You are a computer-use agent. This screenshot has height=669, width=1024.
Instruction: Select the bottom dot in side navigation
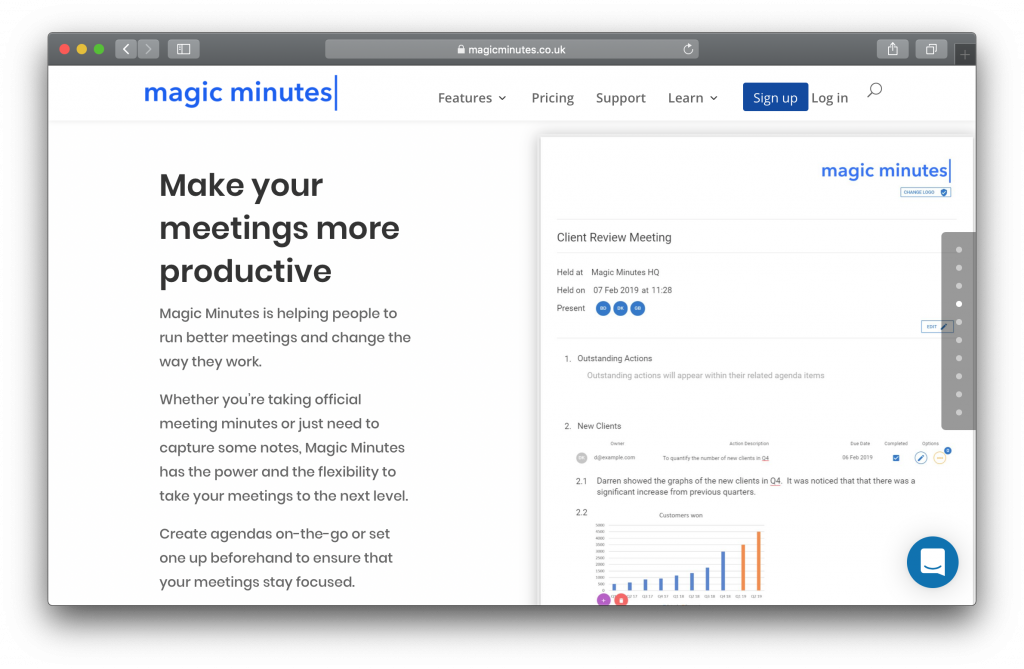point(959,412)
